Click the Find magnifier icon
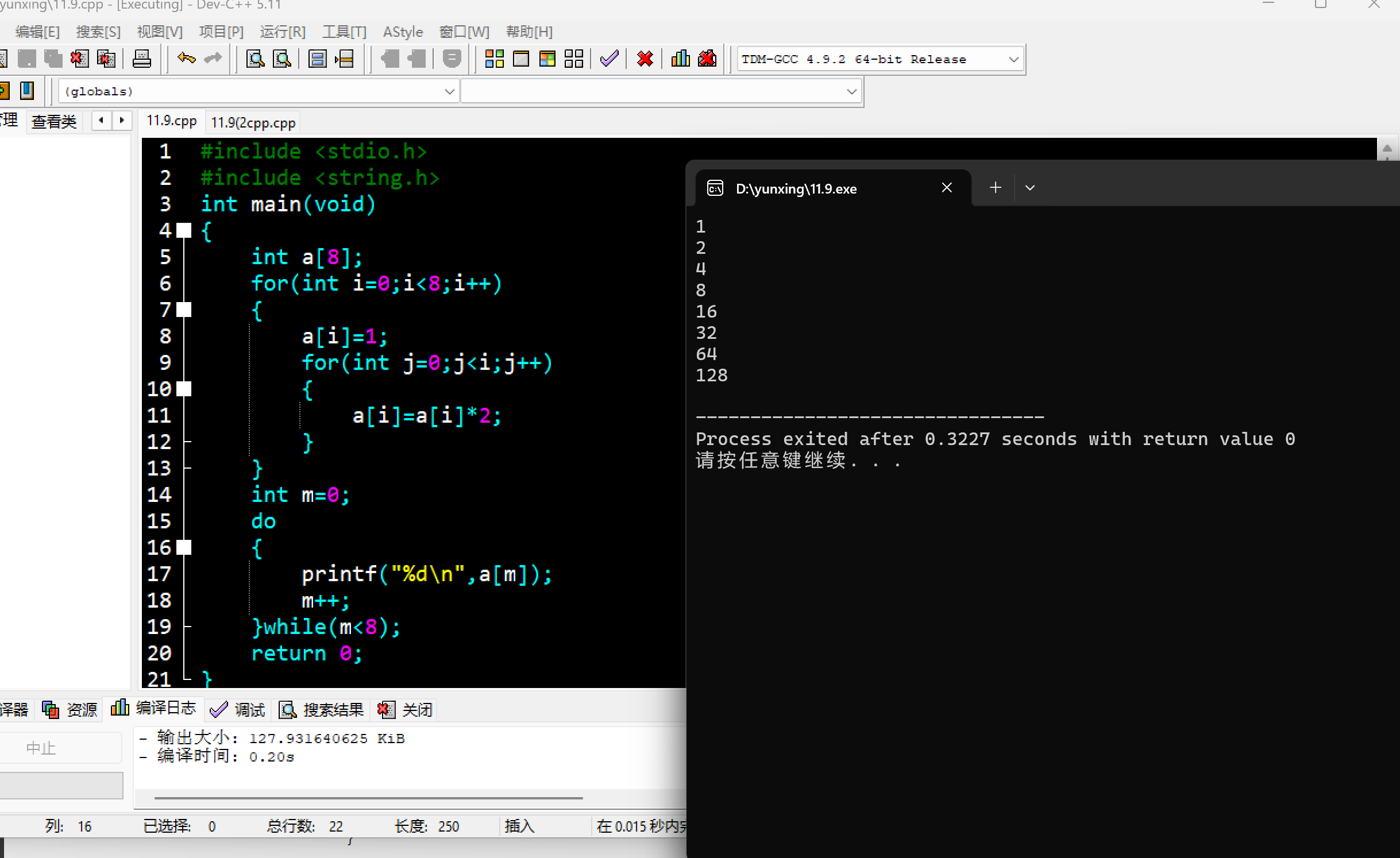The height and width of the screenshot is (858, 1400). (x=255, y=59)
